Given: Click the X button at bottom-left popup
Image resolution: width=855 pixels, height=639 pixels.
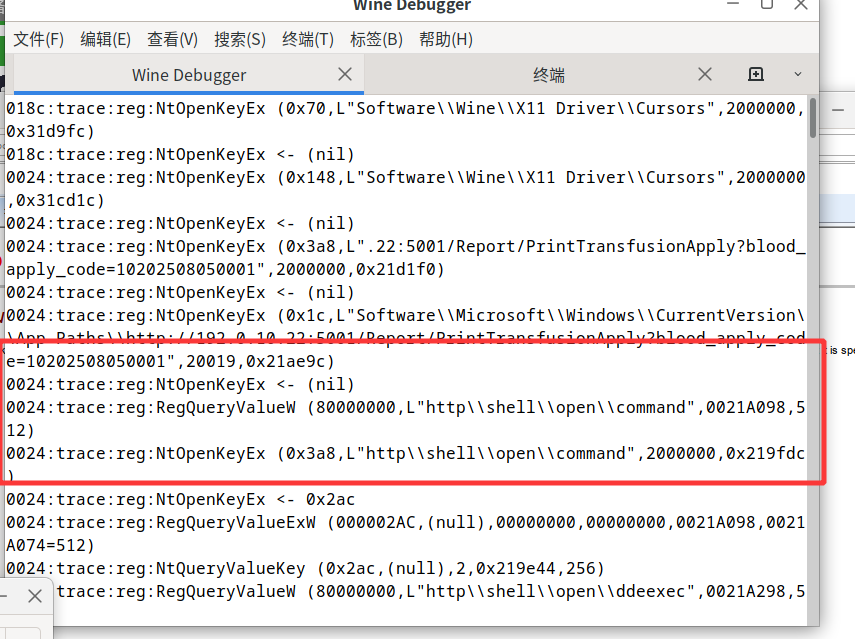Looking at the screenshot, I should [35, 596].
